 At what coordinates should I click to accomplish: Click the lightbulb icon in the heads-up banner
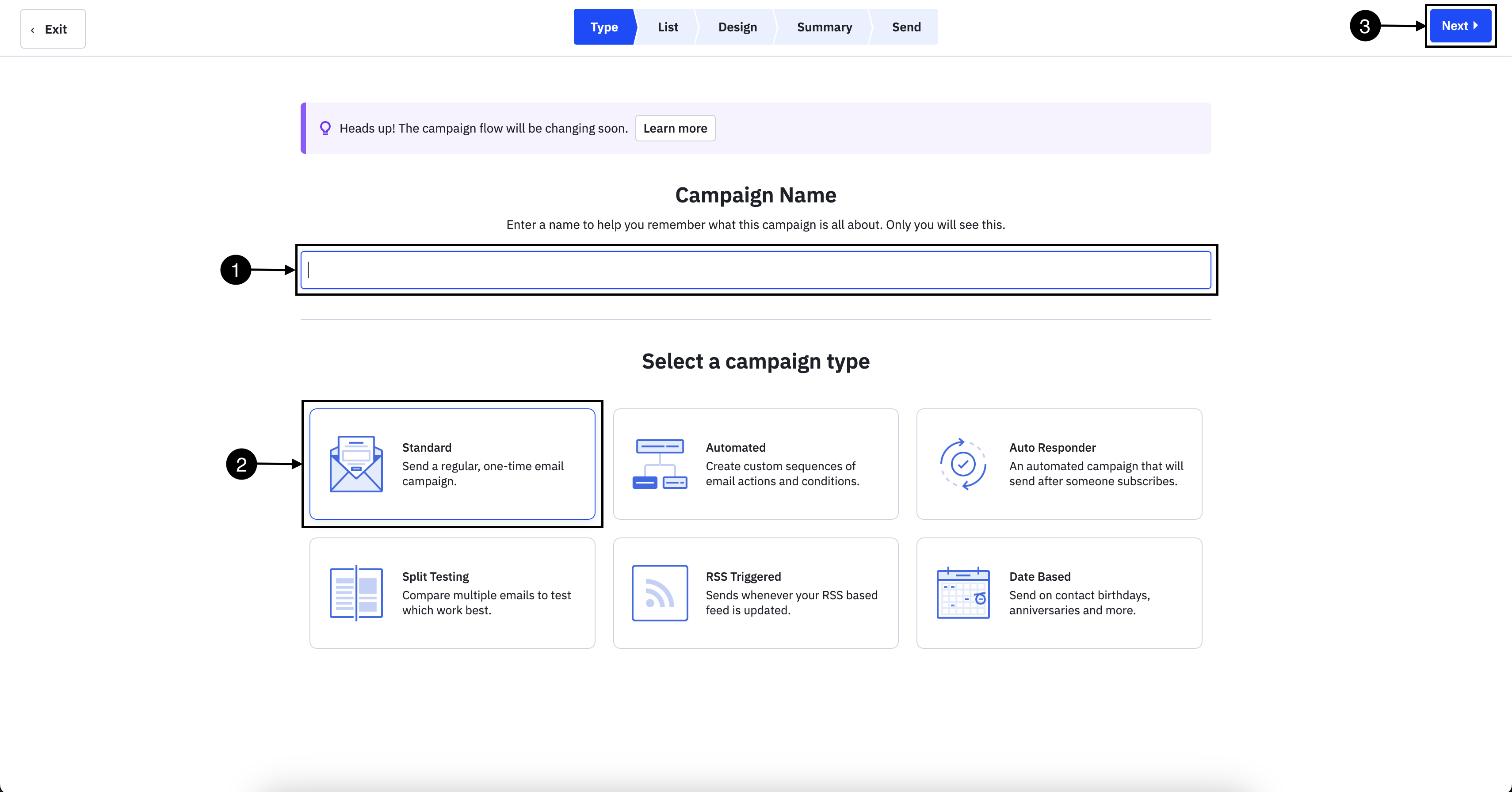[x=325, y=128]
